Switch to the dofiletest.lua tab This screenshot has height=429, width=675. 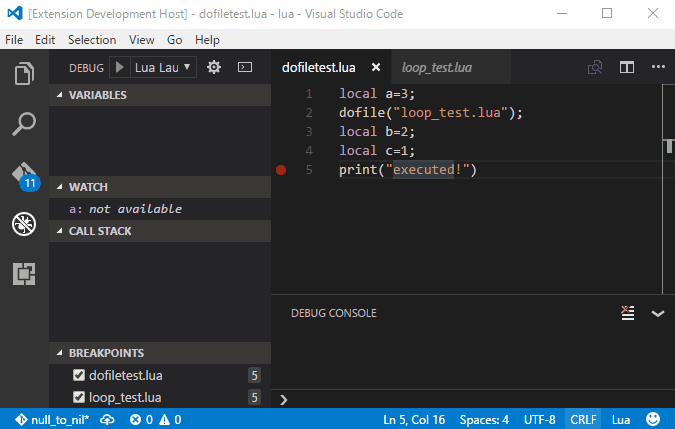[x=319, y=68]
